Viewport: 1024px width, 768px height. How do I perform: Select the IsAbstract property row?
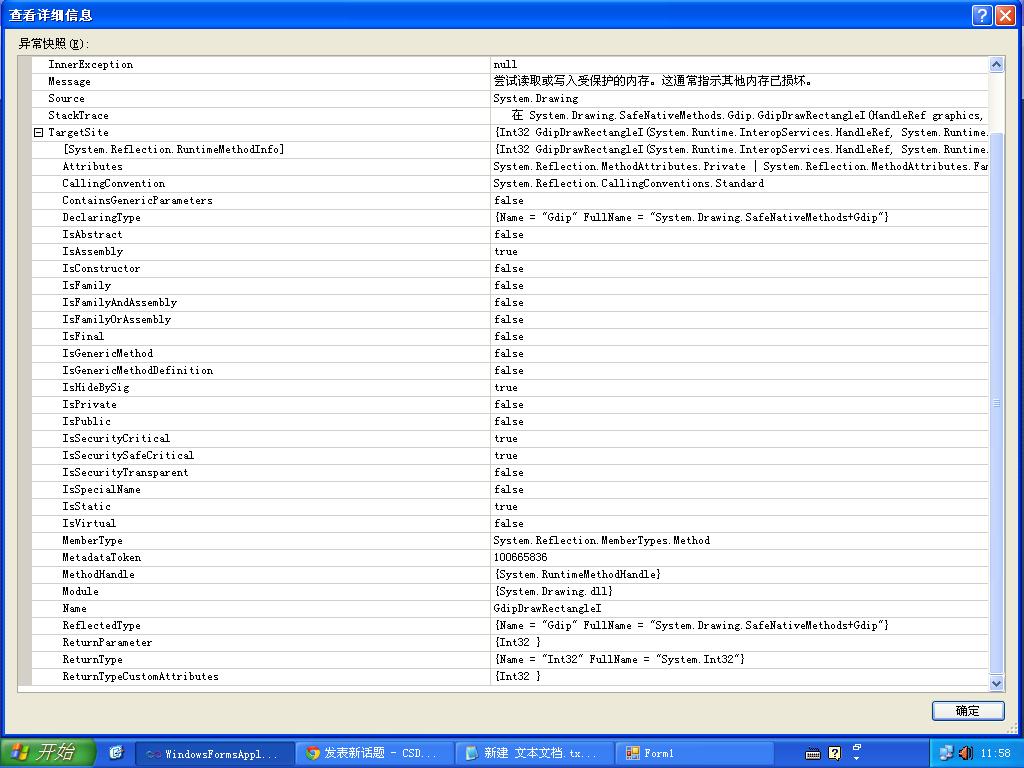(509, 234)
